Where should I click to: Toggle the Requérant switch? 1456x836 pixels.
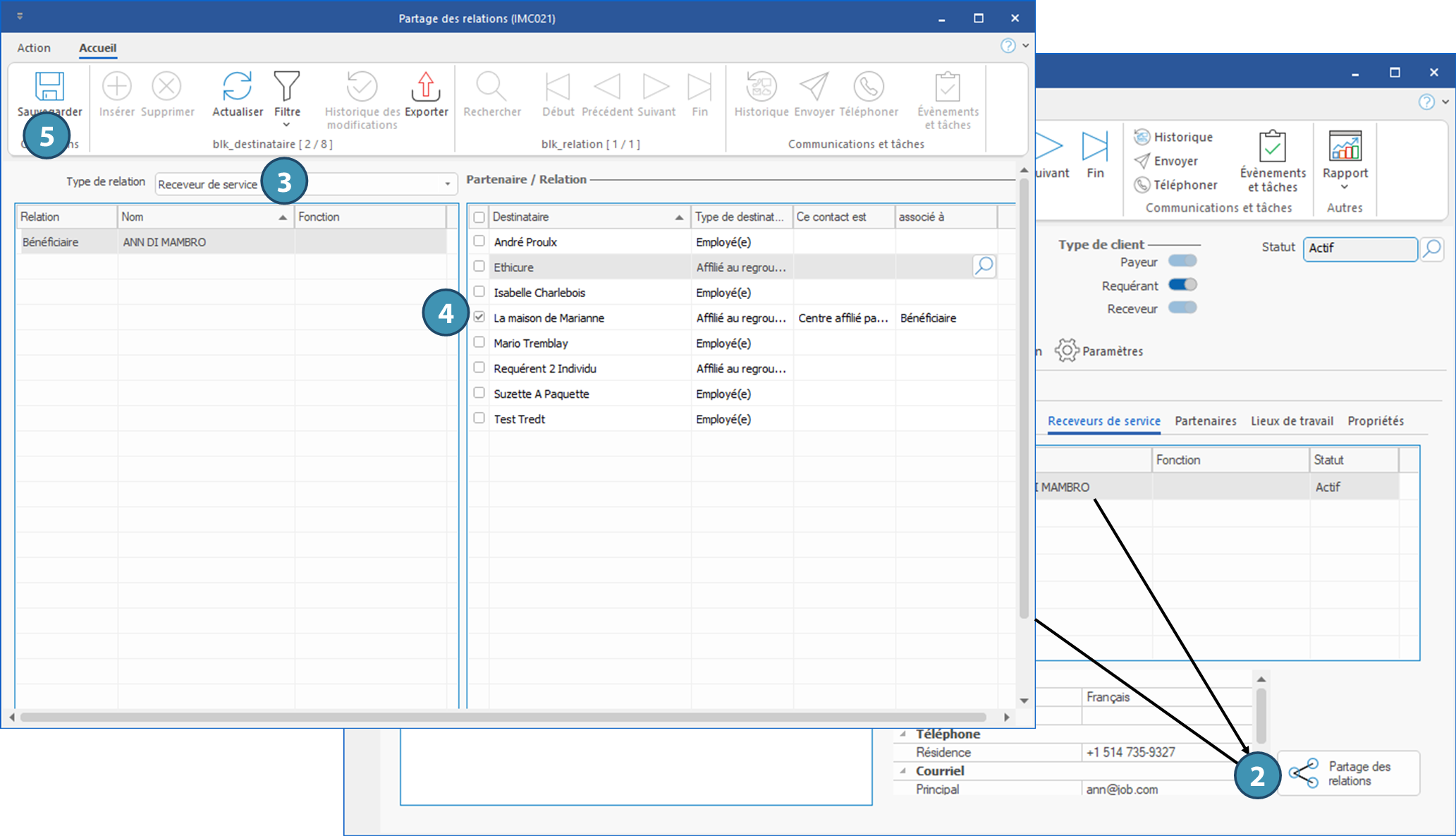click(x=1182, y=285)
